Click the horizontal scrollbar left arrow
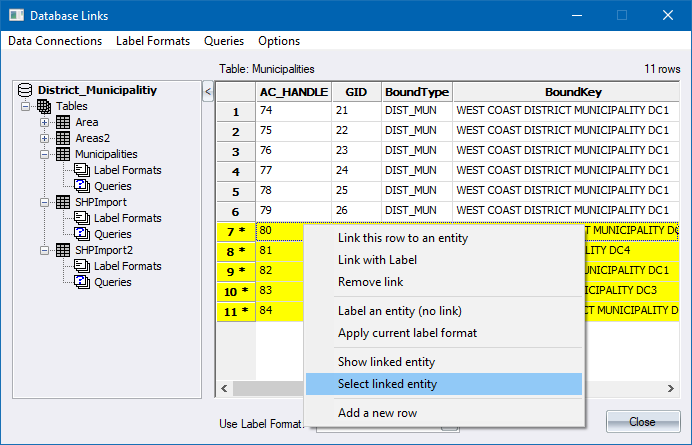This screenshot has width=692, height=445. (224, 389)
